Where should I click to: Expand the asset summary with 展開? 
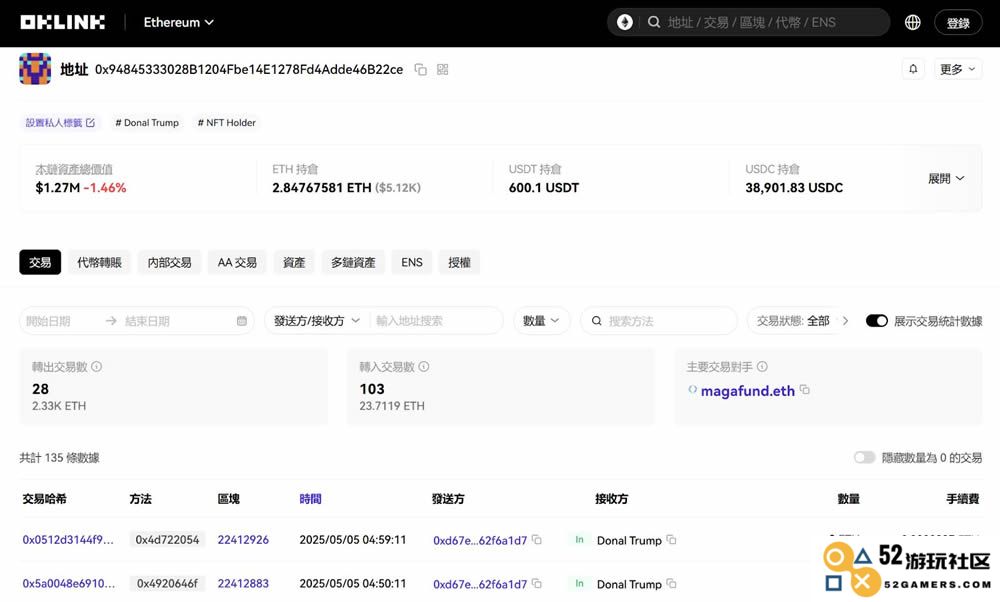point(946,179)
